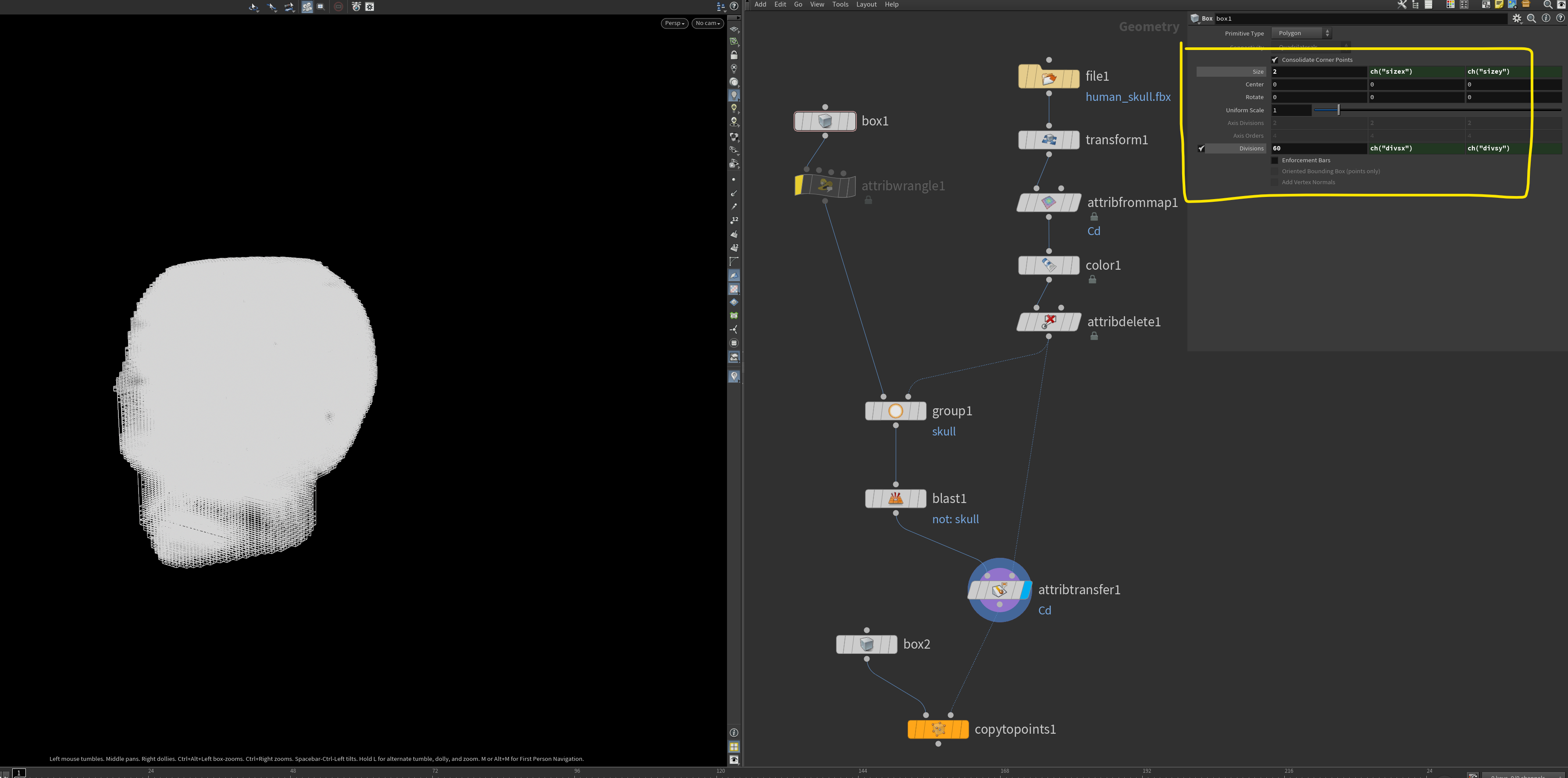Toggle display point numbers option
The height and width of the screenshot is (778, 1568).
click(x=734, y=220)
